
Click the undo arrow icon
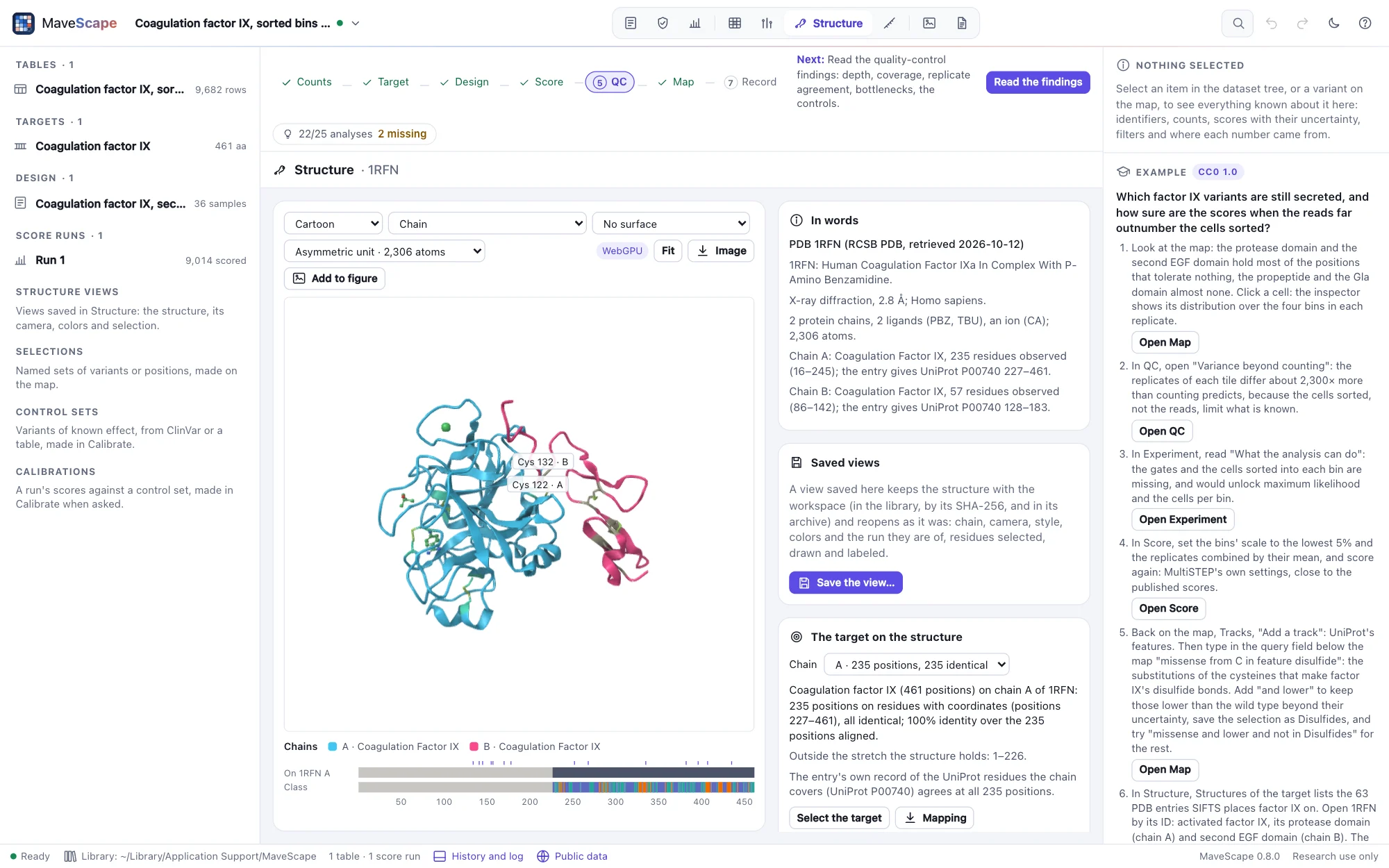(1272, 24)
